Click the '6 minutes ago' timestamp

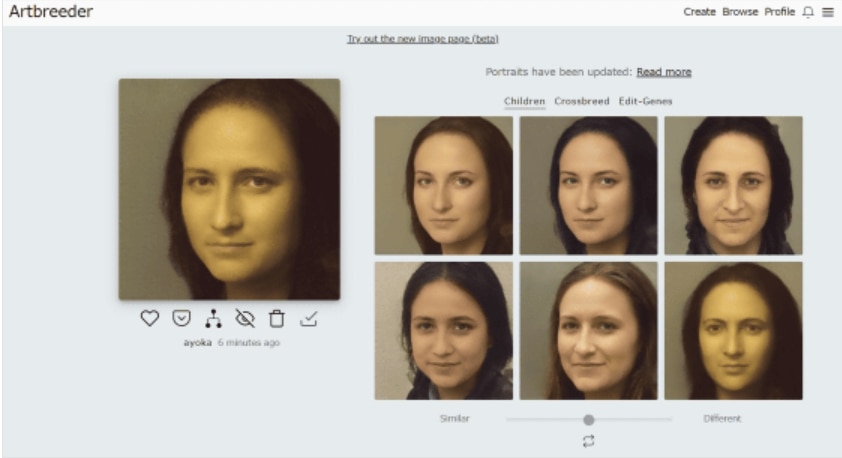pyautogui.click(x=249, y=343)
